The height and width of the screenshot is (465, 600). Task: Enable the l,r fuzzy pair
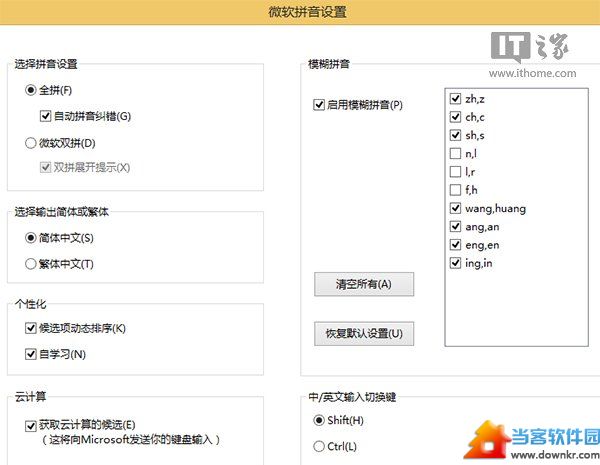(x=455, y=171)
